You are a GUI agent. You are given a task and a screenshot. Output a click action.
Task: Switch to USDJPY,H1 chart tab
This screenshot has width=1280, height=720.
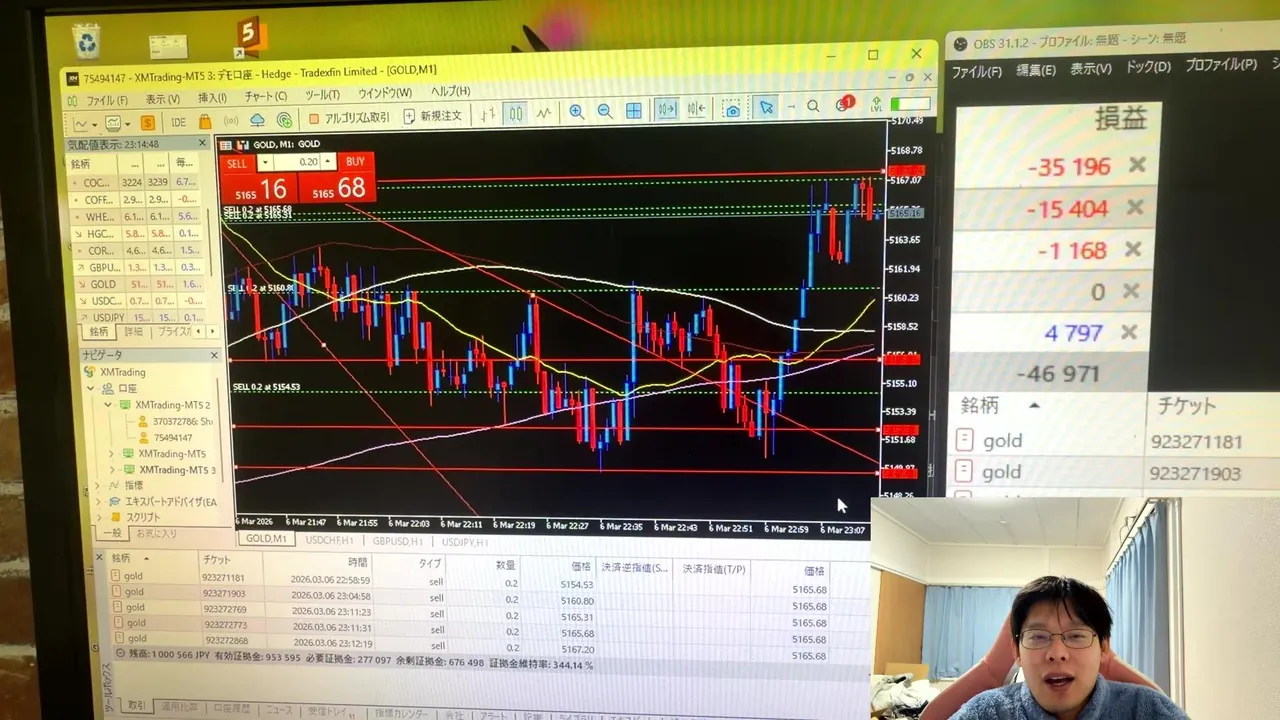coord(465,542)
